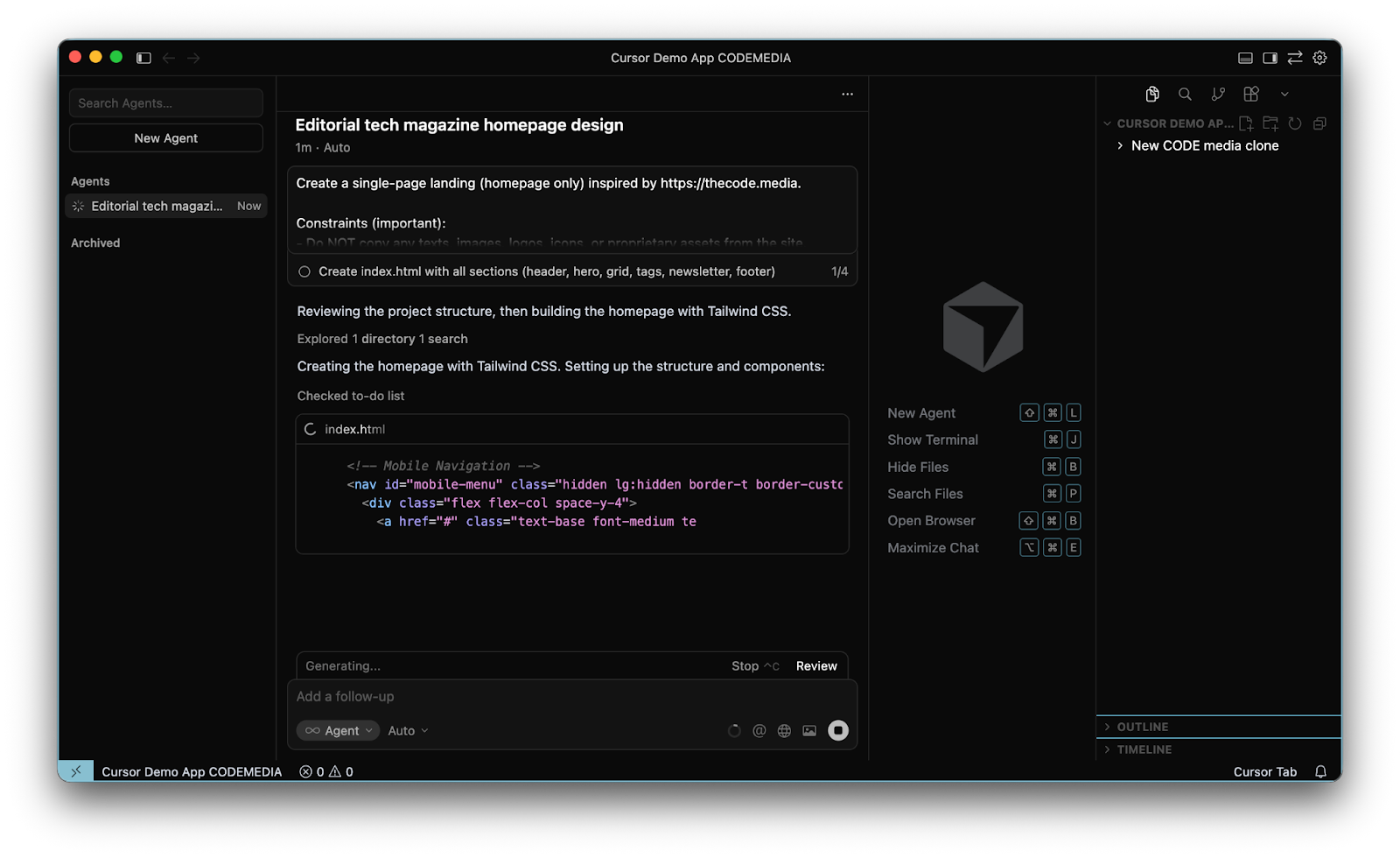Stop generation with the round stop button

point(838,730)
